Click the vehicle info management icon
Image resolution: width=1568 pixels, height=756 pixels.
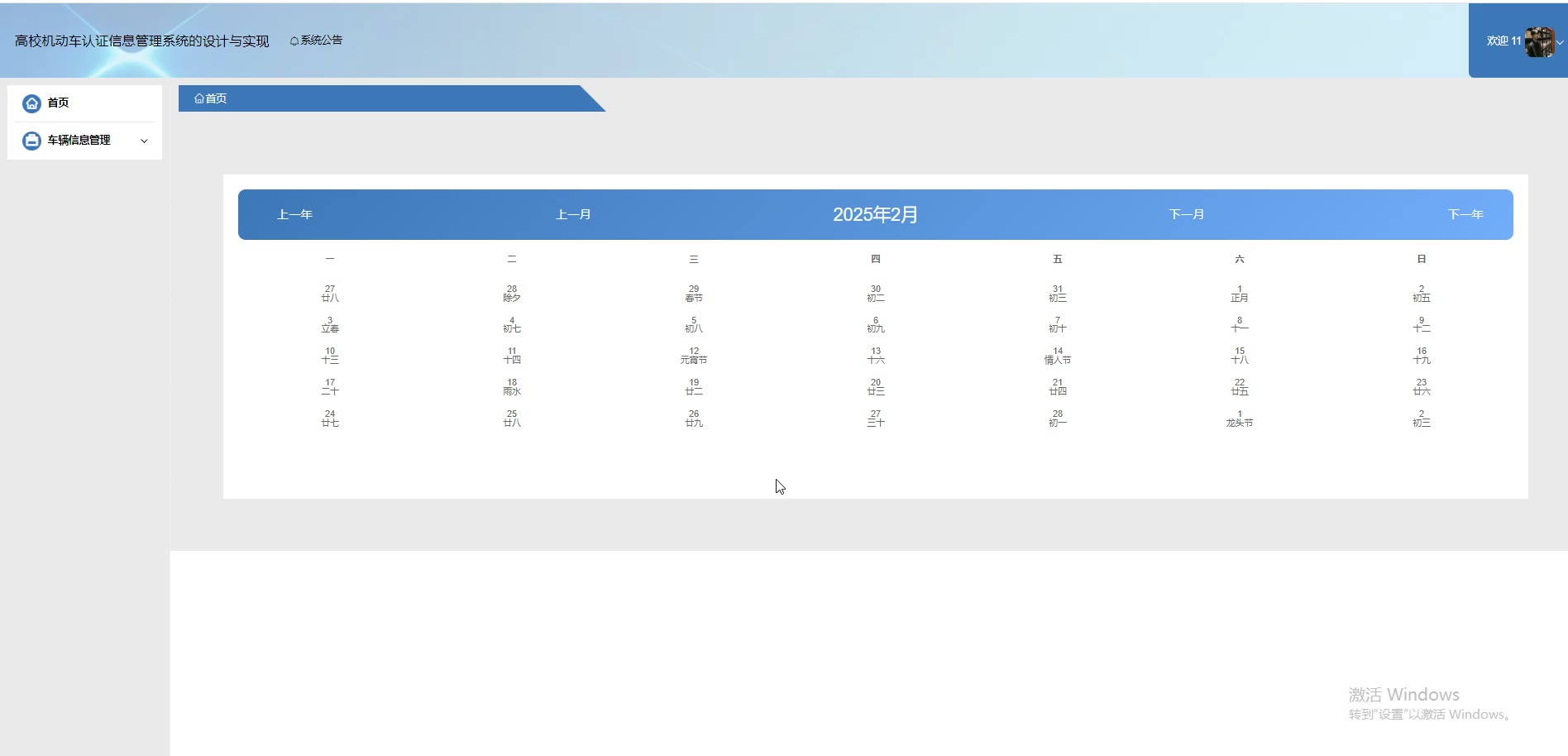[31, 141]
